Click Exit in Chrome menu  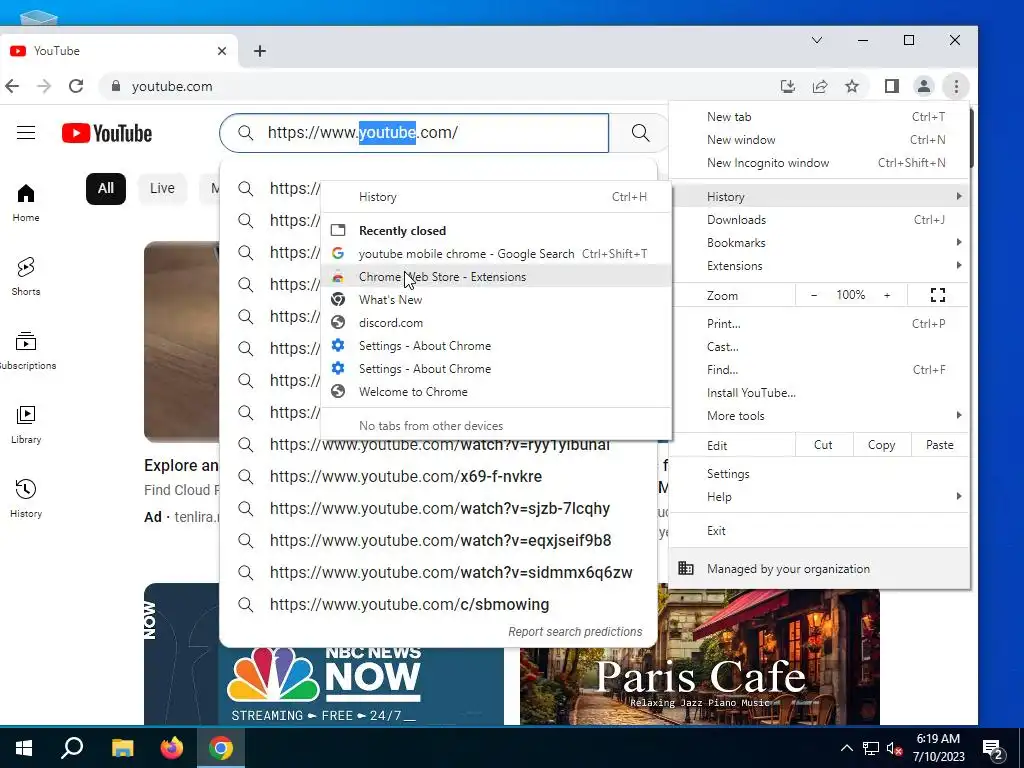click(x=820, y=530)
